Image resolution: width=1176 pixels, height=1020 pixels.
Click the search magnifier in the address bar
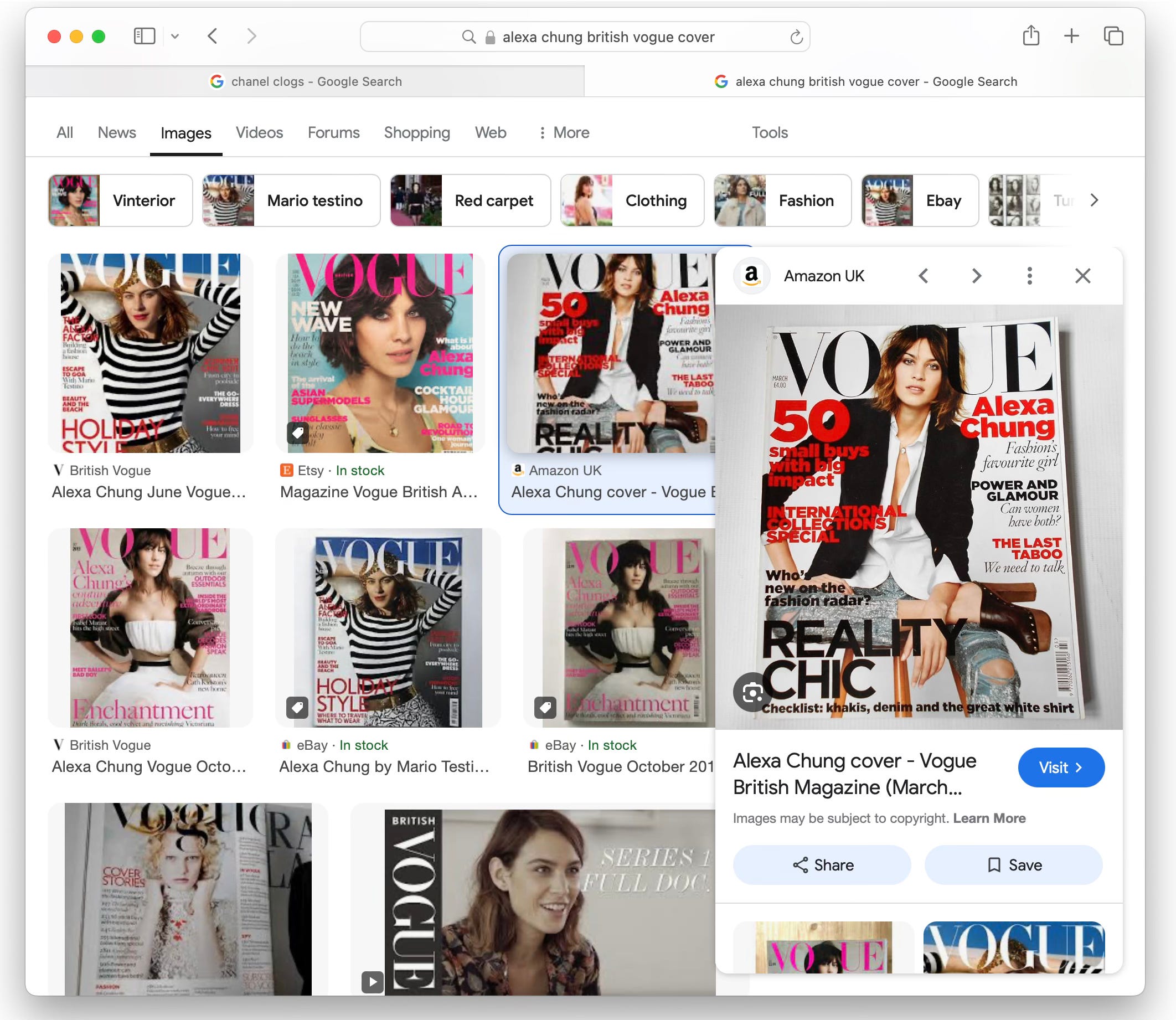[468, 37]
